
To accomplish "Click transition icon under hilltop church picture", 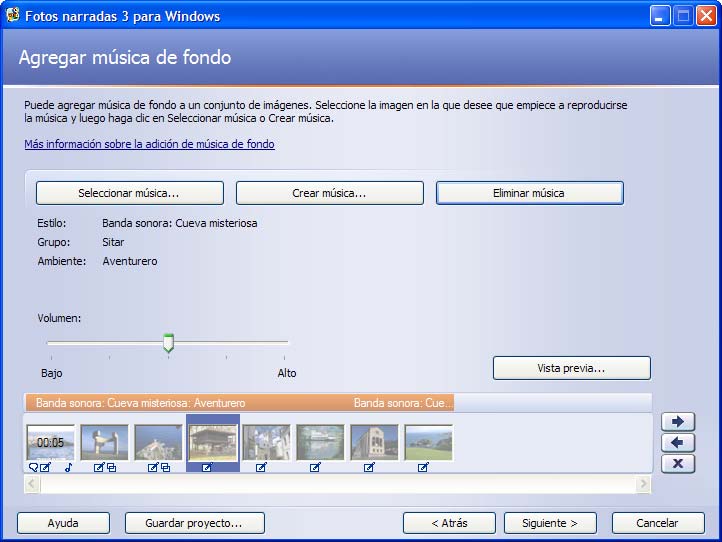I will tap(165, 467).
